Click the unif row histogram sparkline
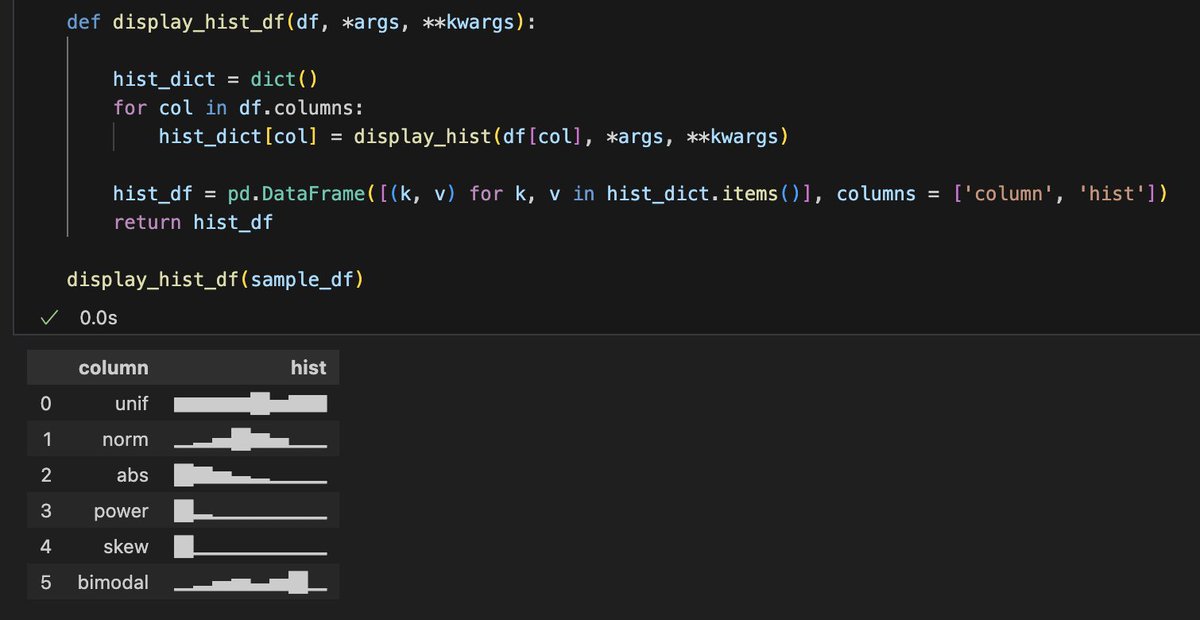The width and height of the screenshot is (1200, 620). (x=250, y=403)
